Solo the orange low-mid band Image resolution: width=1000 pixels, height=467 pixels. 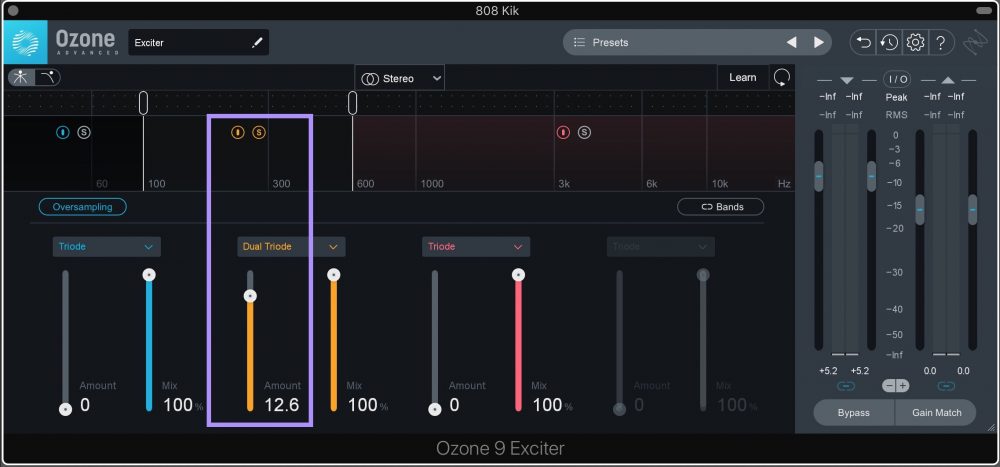[258, 132]
